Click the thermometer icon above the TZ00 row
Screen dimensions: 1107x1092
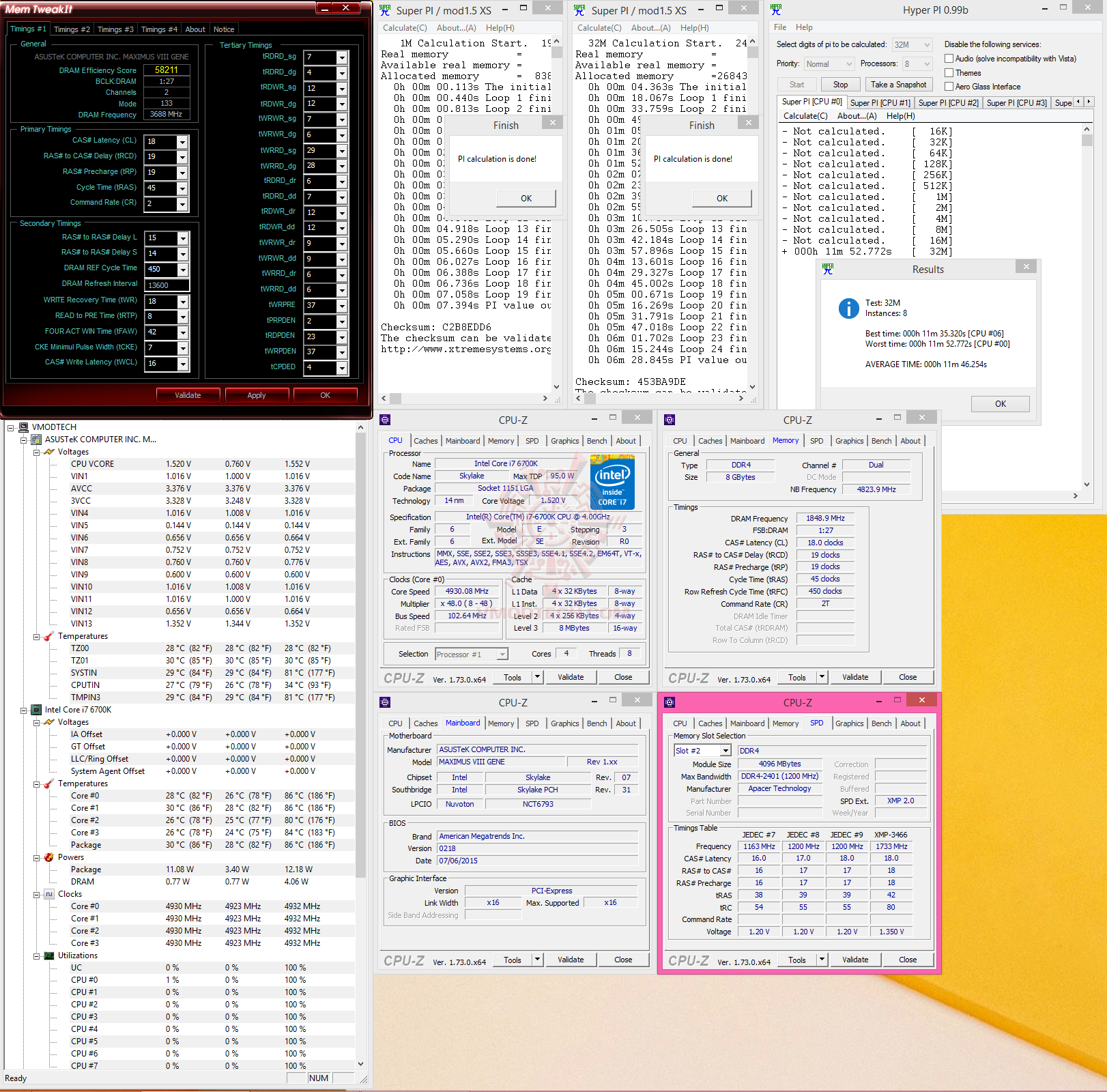coord(49,636)
